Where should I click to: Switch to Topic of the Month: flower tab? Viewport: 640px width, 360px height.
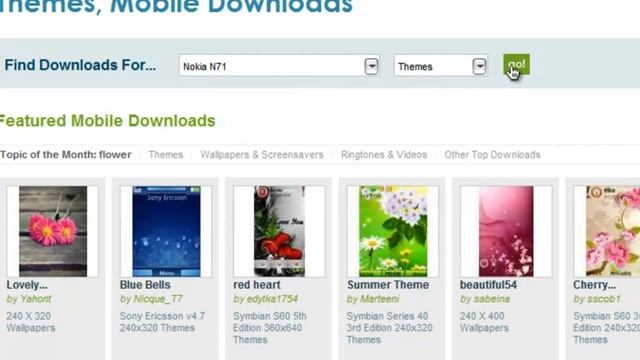tap(66, 155)
